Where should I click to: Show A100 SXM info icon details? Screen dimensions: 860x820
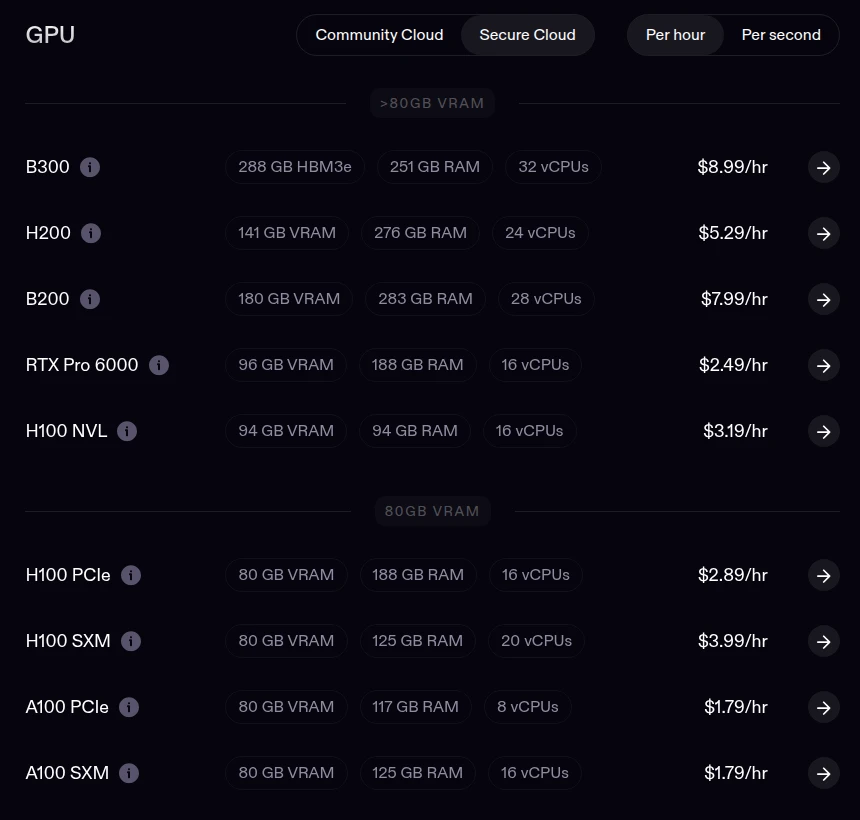click(129, 773)
